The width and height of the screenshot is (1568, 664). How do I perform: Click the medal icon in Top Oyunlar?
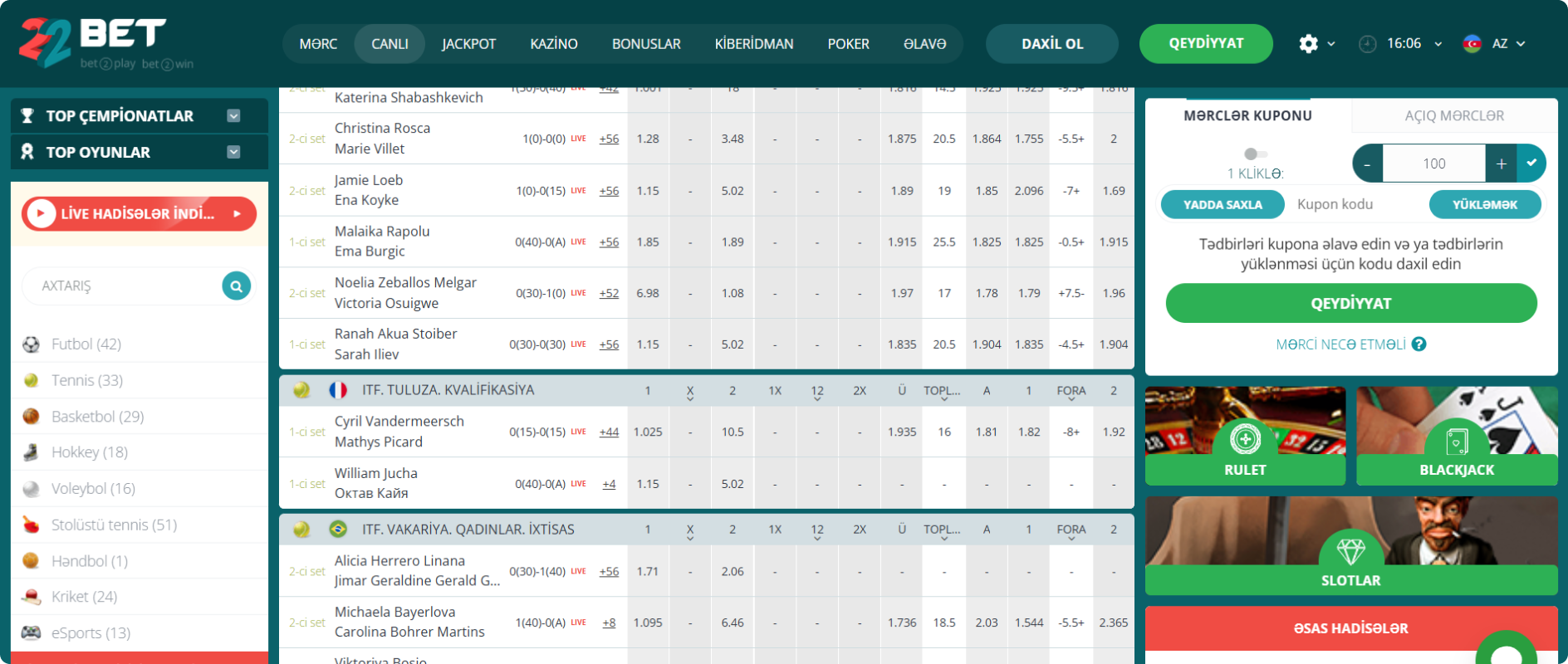(x=27, y=152)
